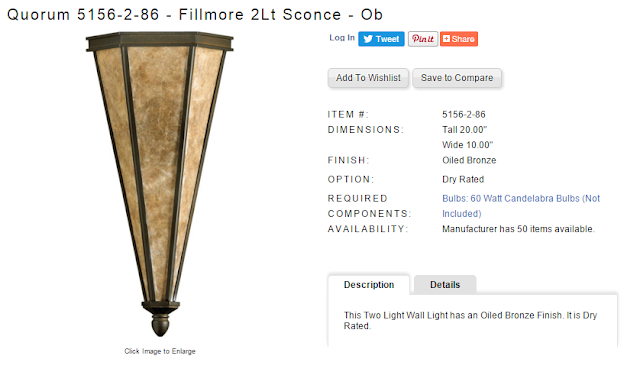The height and width of the screenshot is (372, 640).
Task: Click Add To Wishlist
Action: pyautogui.click(x=368, y=78)
